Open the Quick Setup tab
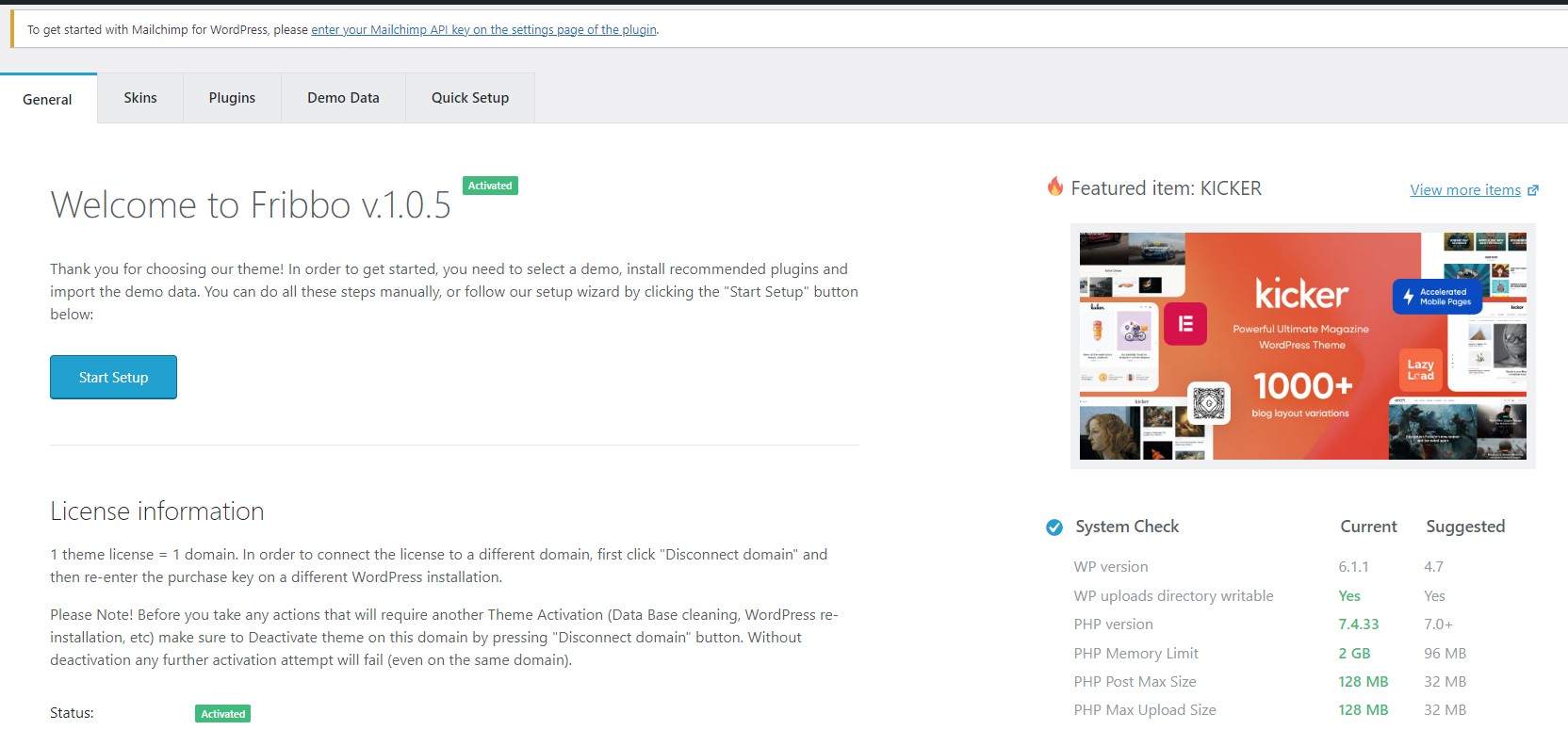This screenshot has width=1568, height=730. pyautogui.click(x=470, y=98)
